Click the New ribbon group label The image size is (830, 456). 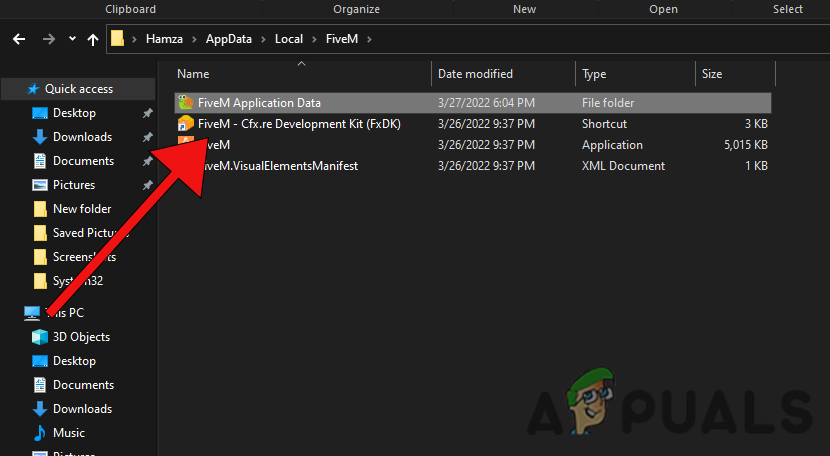click(x=524, y=9)
